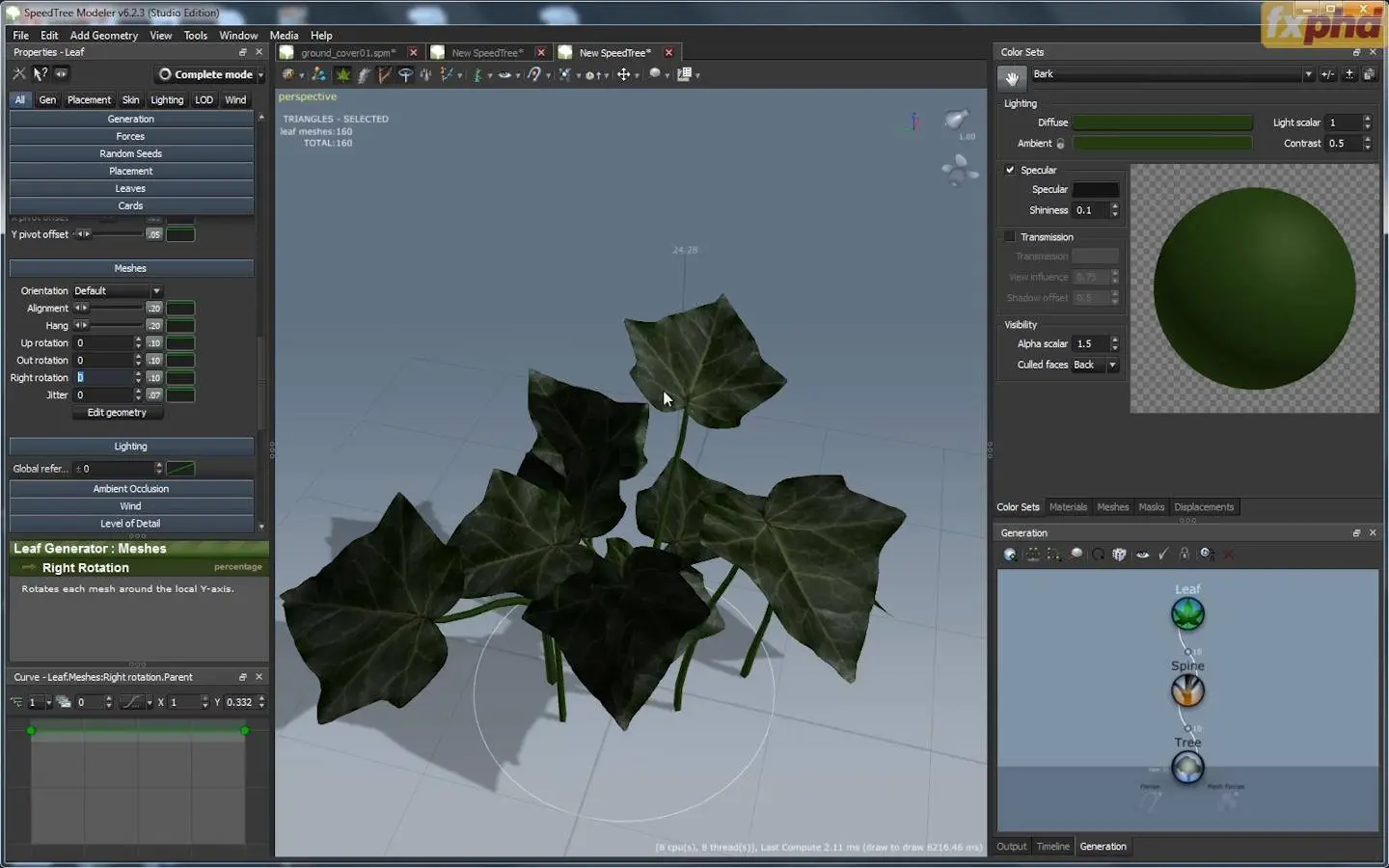Select the Leaf node icon in Generation graph
The height and width of the screenshot is (868, 1389).
(x=1187, y=613)
